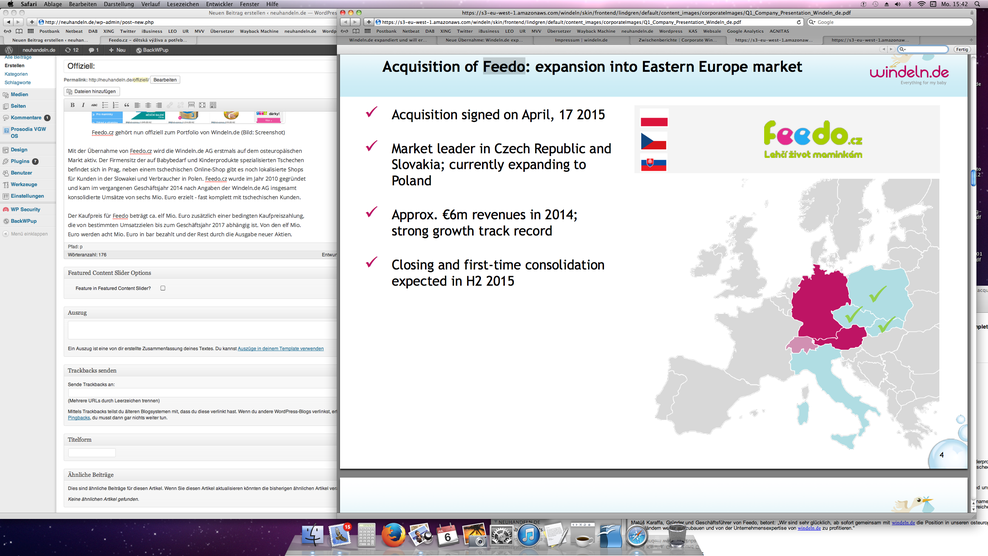The image size is (988, 556).
Task: Go back in the right Safari window
Action: pos(345,22)
